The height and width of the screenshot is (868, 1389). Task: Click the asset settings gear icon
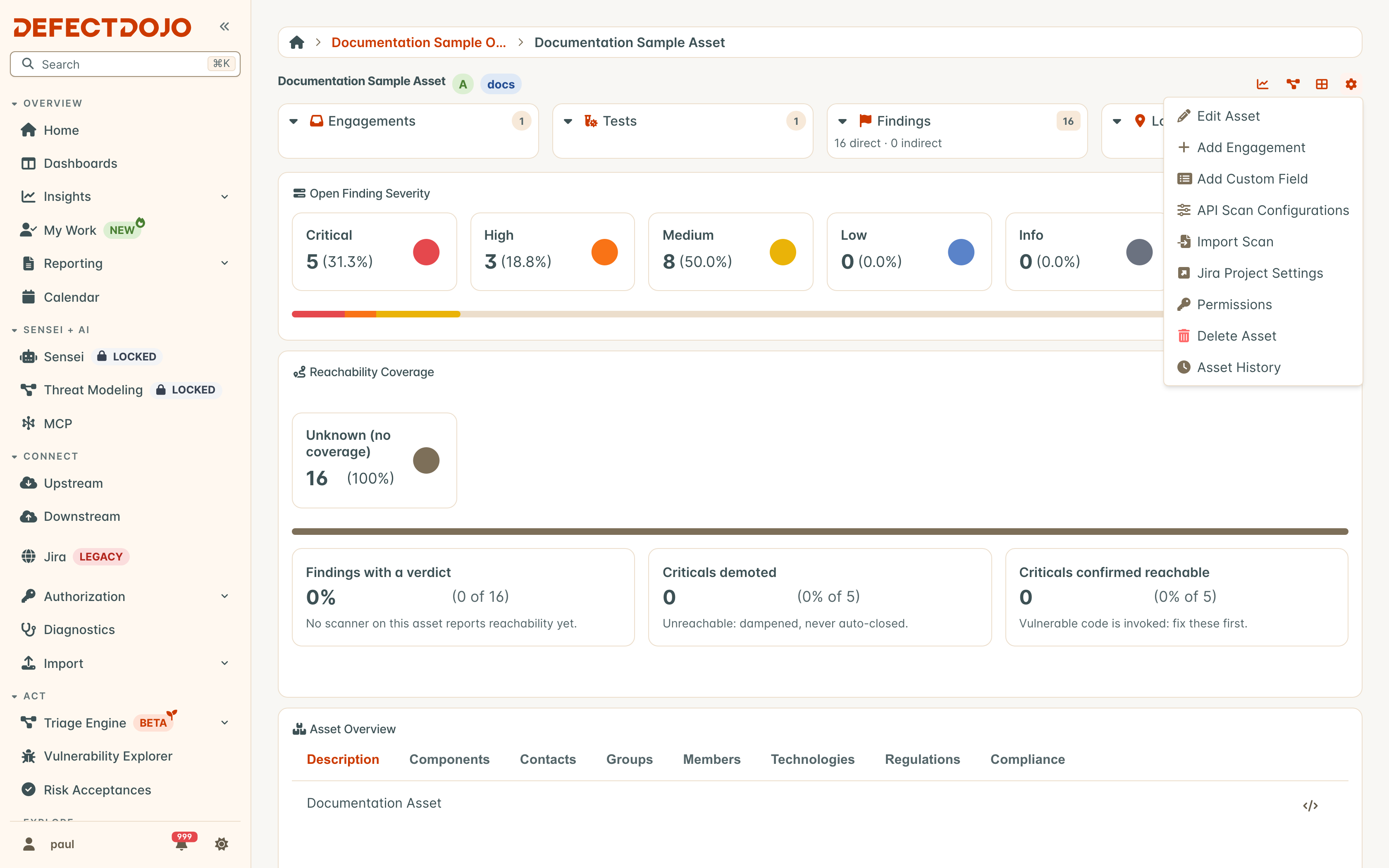(x=1351, y=84)
